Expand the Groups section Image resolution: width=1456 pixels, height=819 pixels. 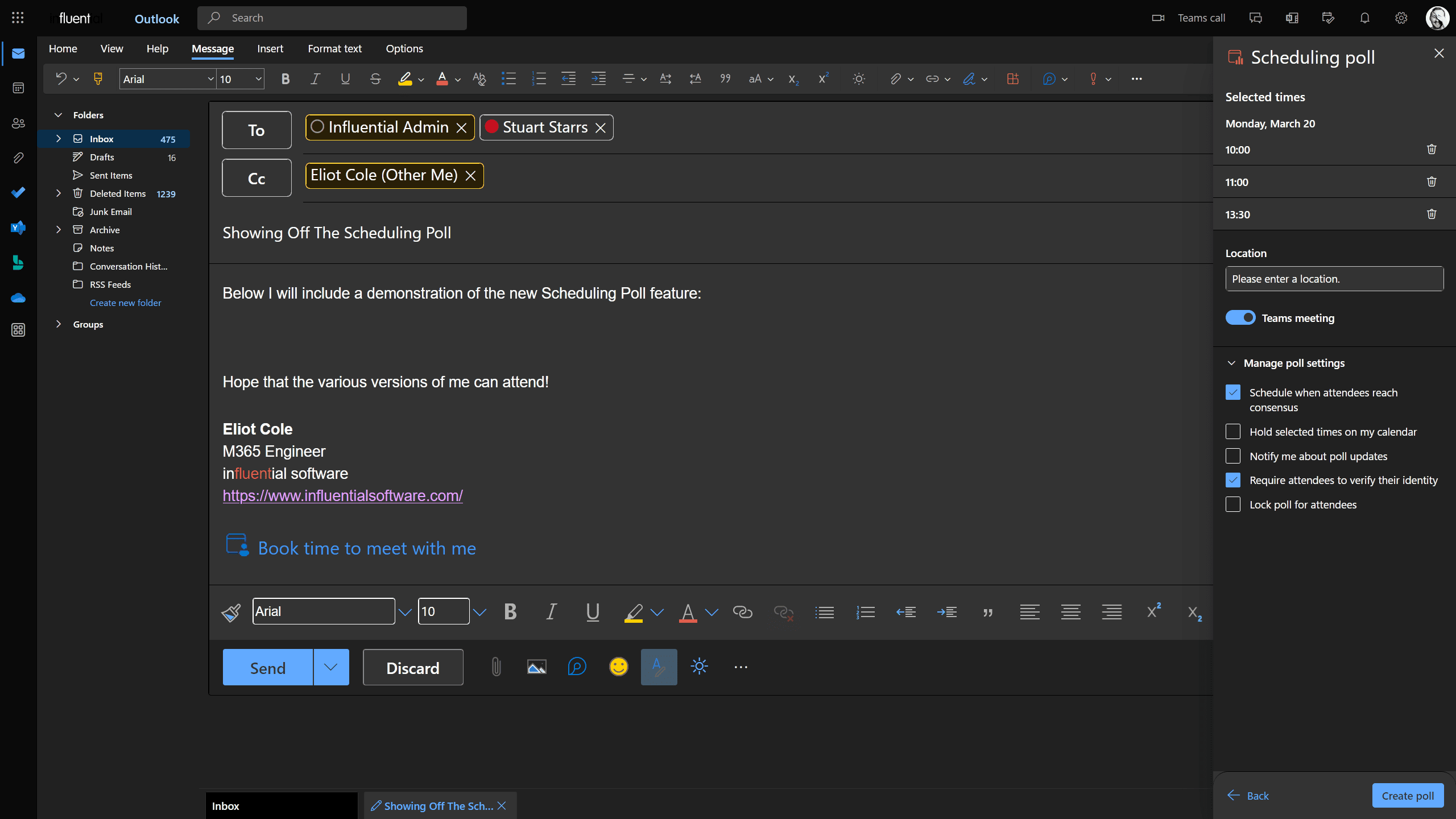click(58, 324)
